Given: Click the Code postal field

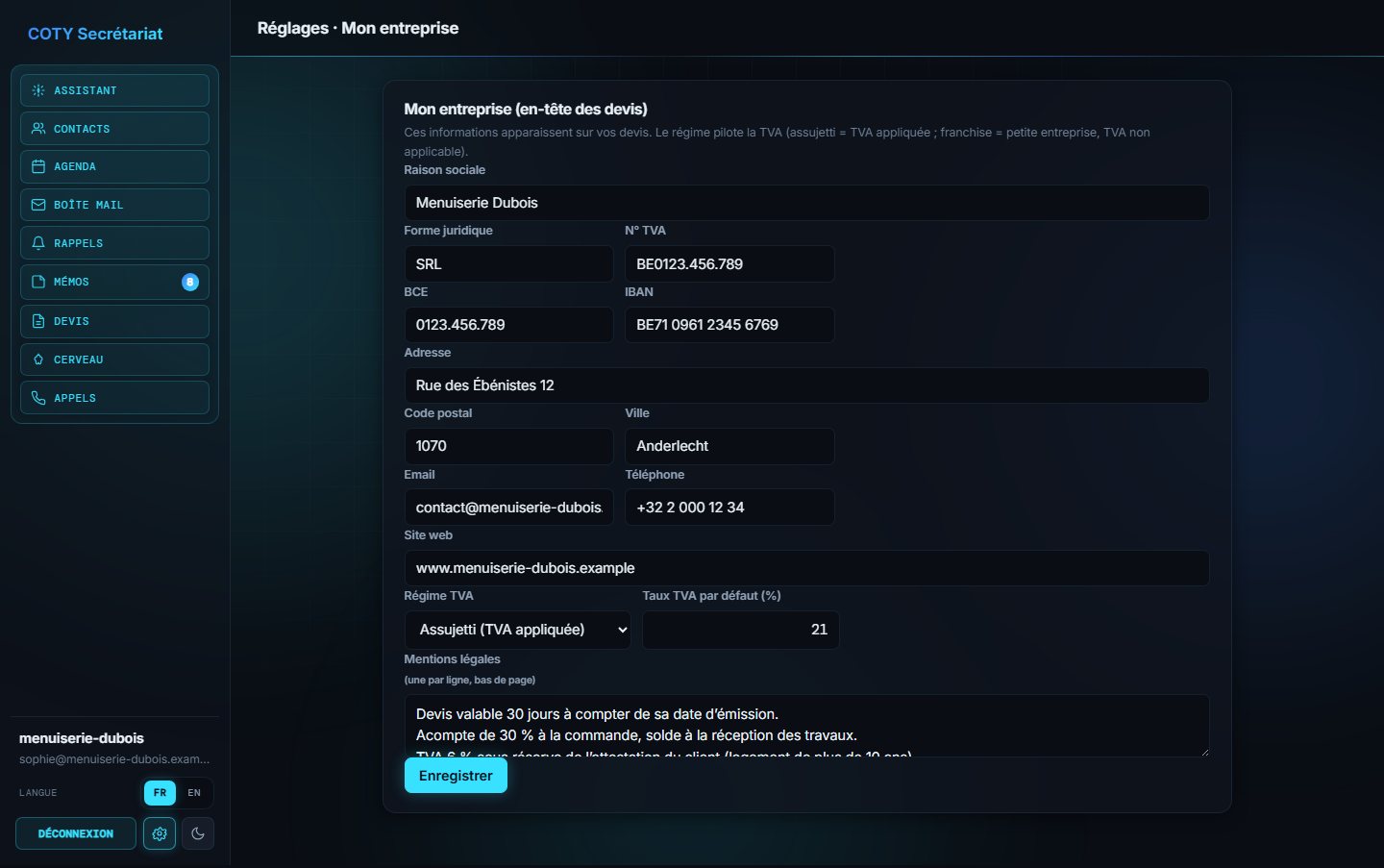Looking at the screenshot, I should (508, 446).
